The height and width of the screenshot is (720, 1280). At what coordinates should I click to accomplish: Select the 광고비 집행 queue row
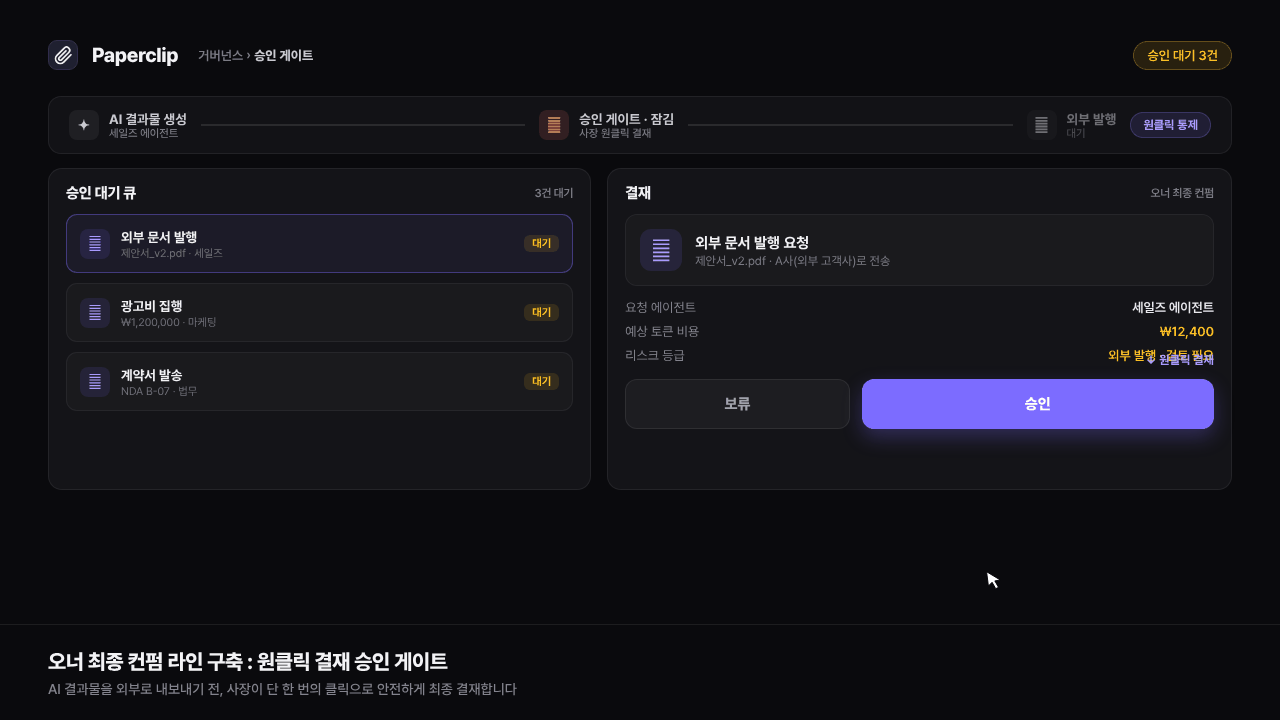coord(319,313)
